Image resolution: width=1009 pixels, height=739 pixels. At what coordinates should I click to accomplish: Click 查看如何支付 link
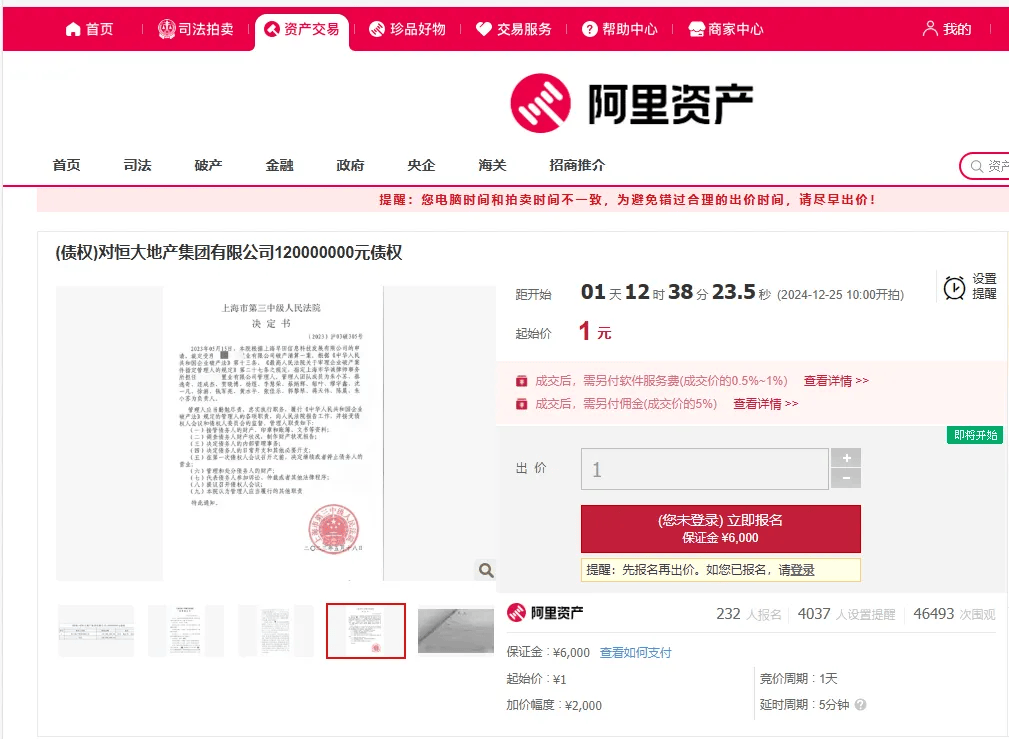635,653
